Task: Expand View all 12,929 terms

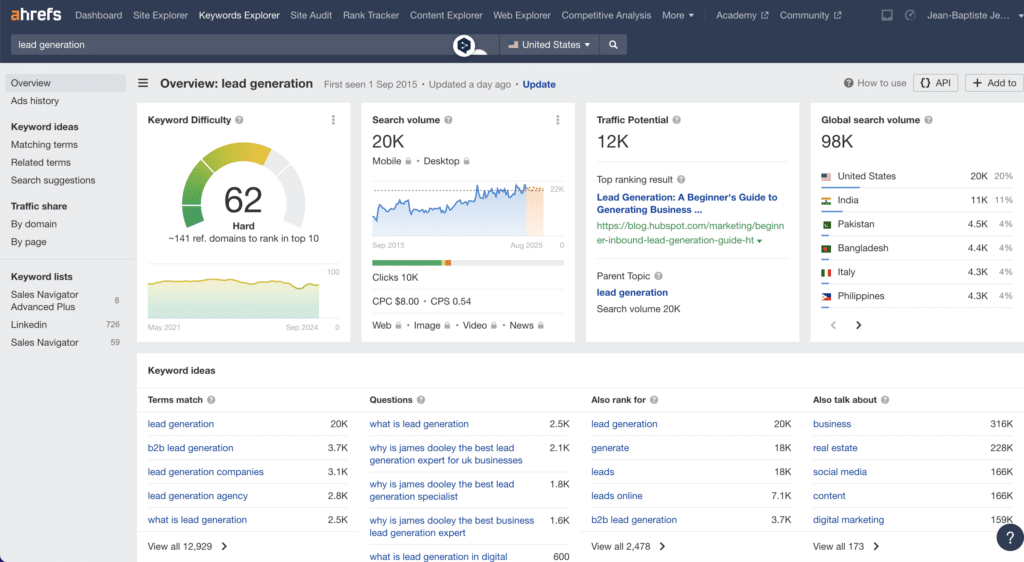Action: point(187,546)
